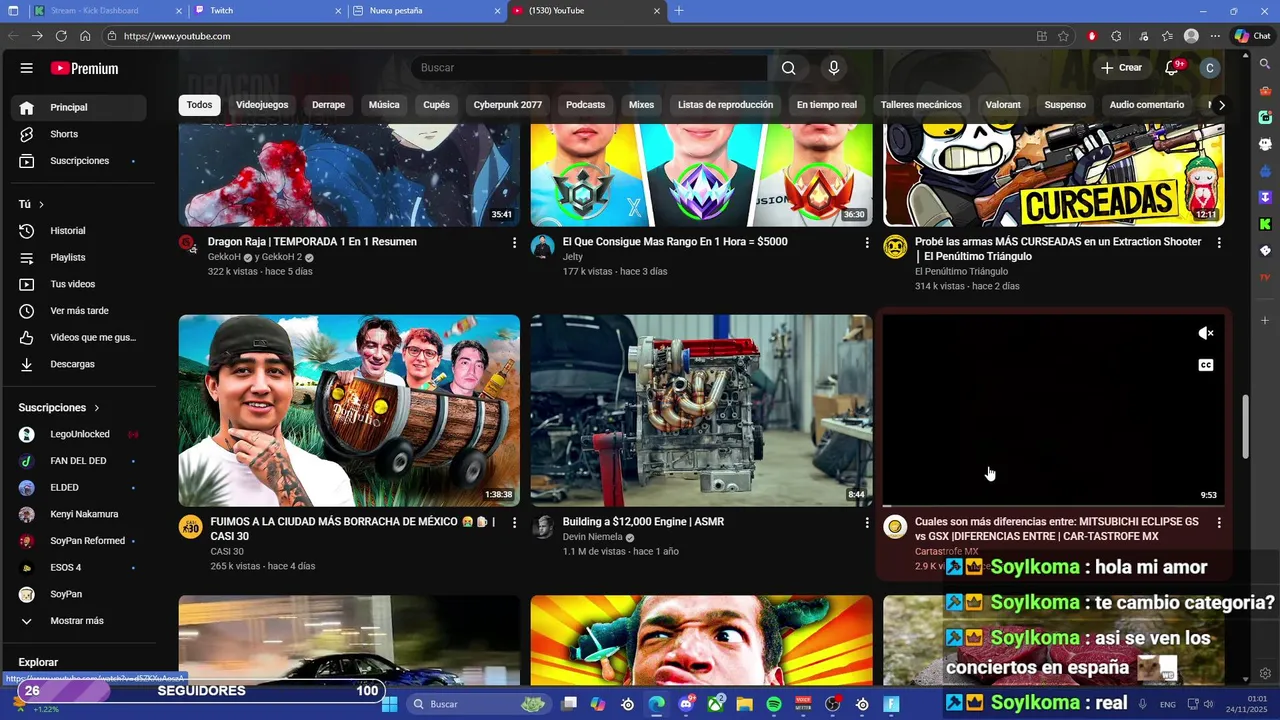This screenshot has width=1280, height=720.
Task: Open CASI 30 channel avatar
Action: (191, 527)
